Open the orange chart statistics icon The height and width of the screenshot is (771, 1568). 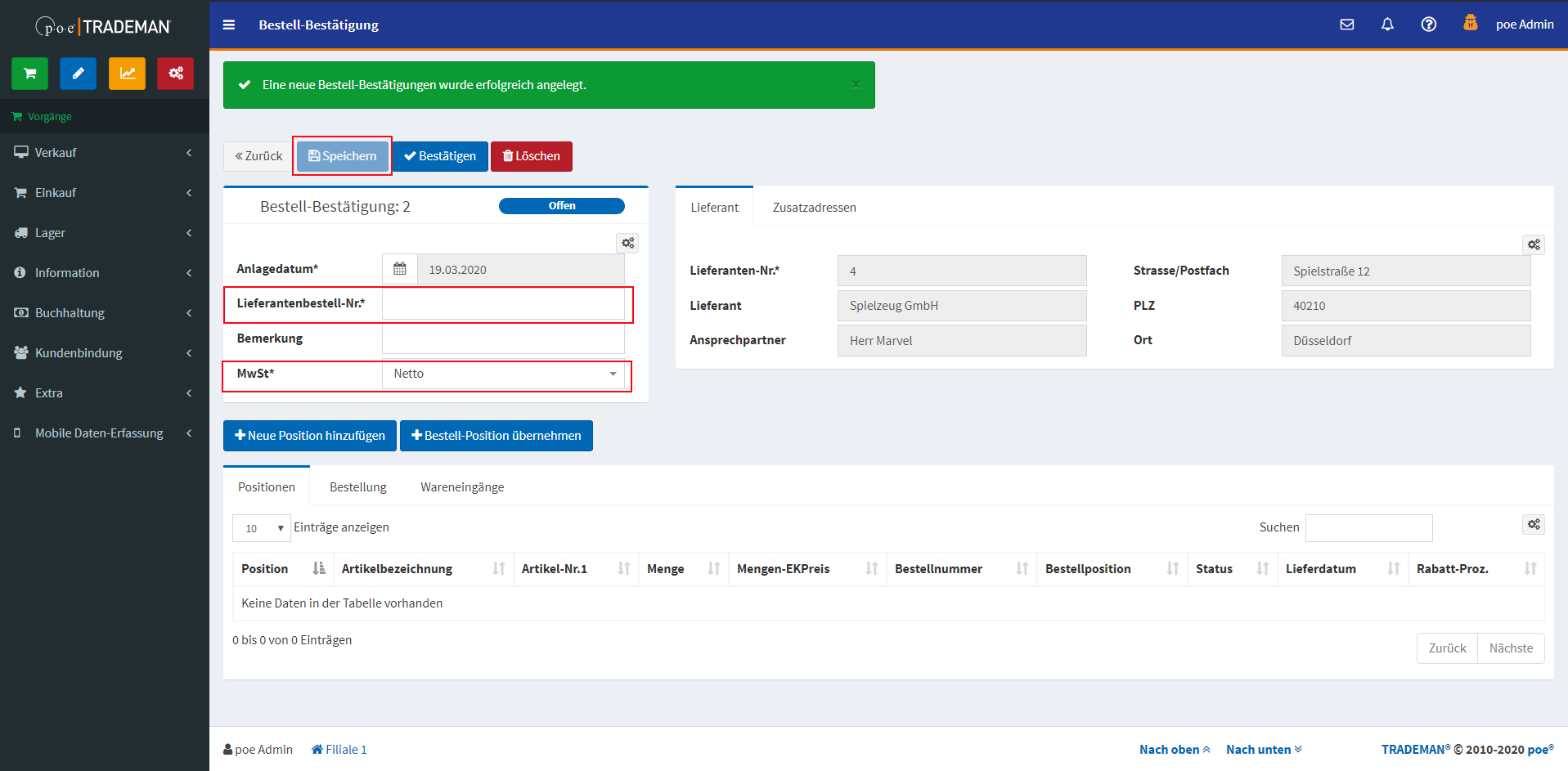coord(127,74)
